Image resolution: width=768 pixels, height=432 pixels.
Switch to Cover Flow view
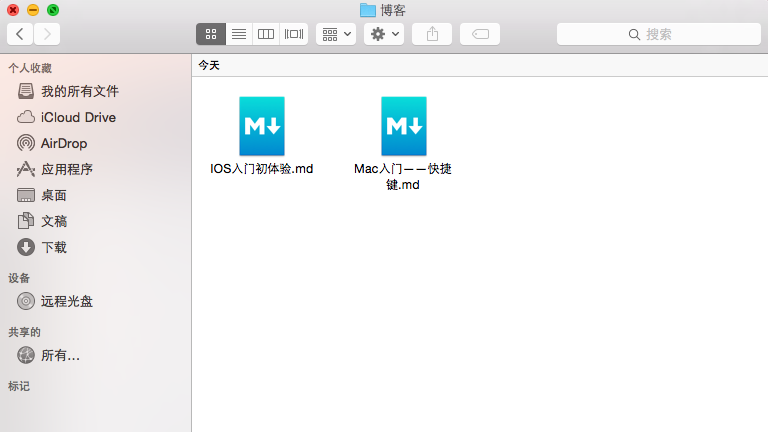click(x=294, y=34)
